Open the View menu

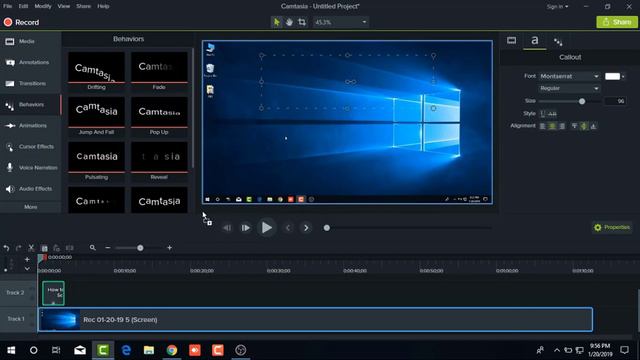click(x=63, y=6)
